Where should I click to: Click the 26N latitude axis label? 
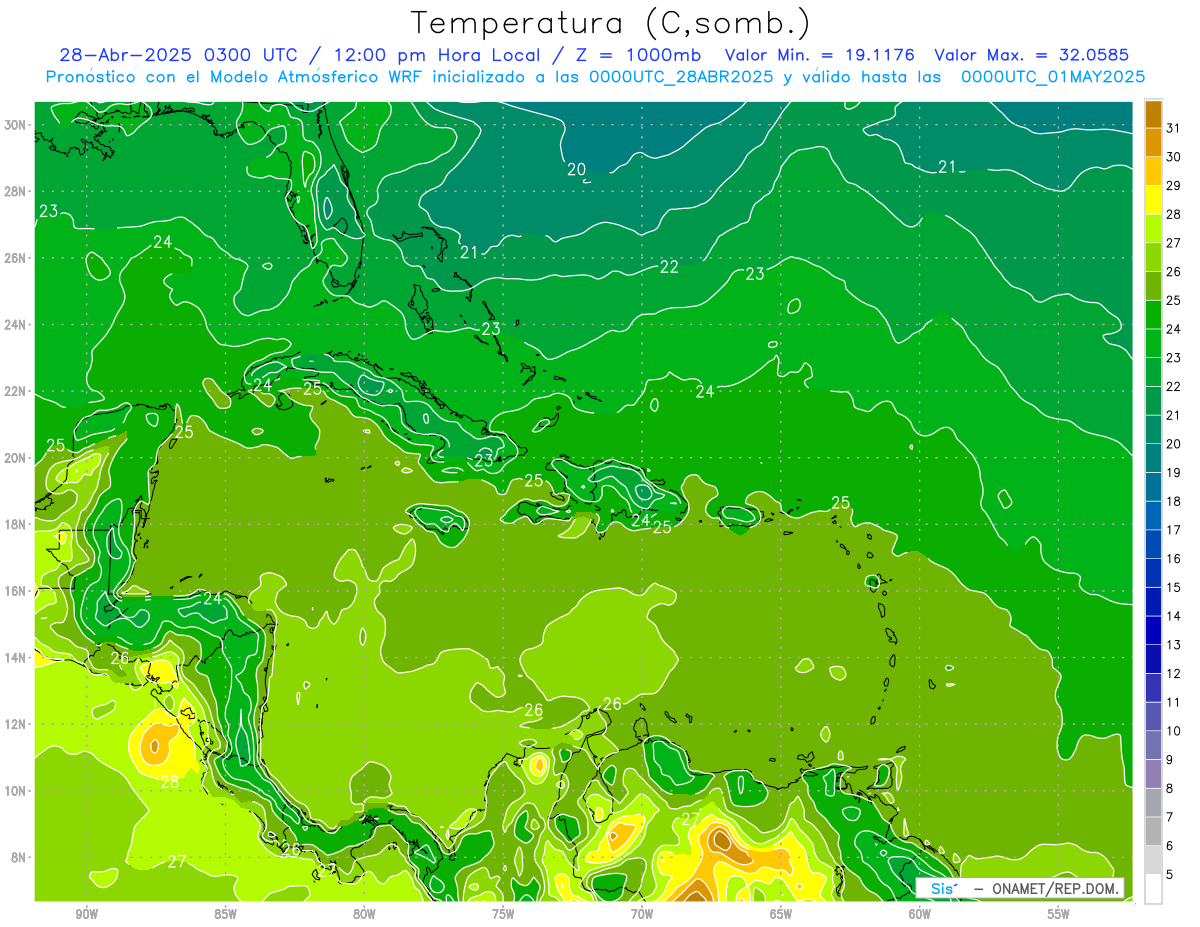point(16,258)
